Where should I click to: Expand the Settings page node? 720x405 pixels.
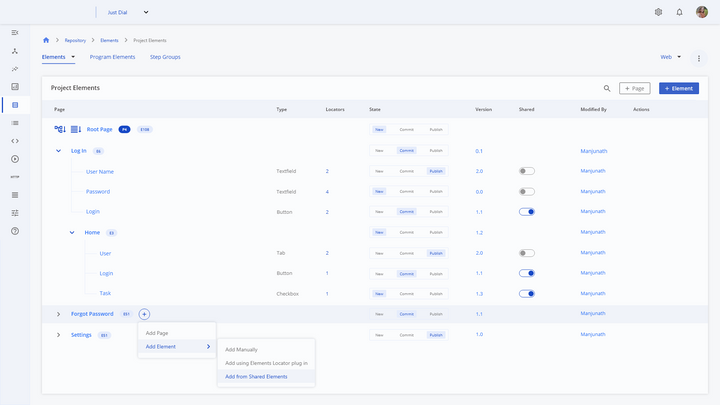[x=58, y=335]
